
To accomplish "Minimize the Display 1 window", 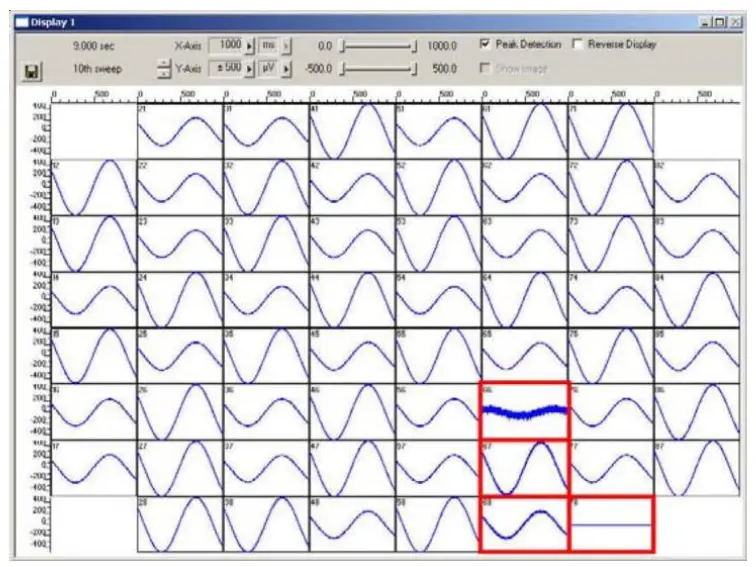I will (x=706, y=22).
